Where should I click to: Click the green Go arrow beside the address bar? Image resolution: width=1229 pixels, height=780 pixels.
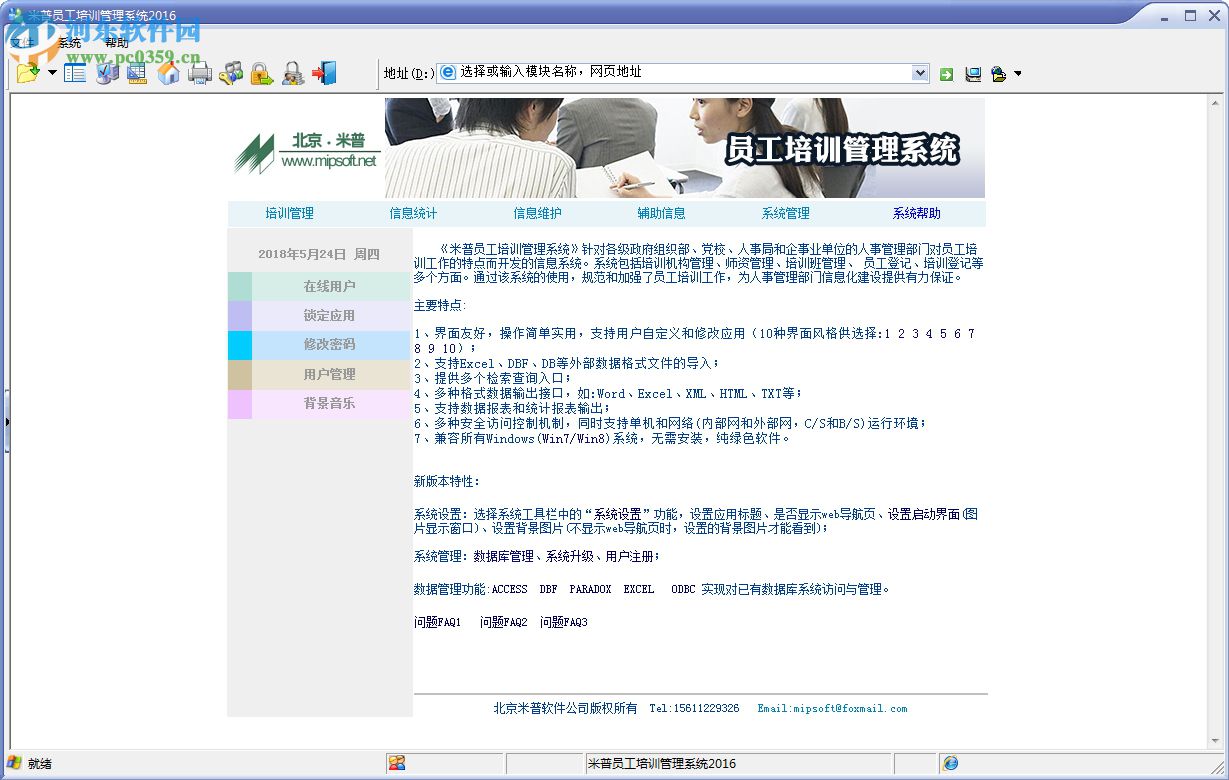(x=945, y=73)
